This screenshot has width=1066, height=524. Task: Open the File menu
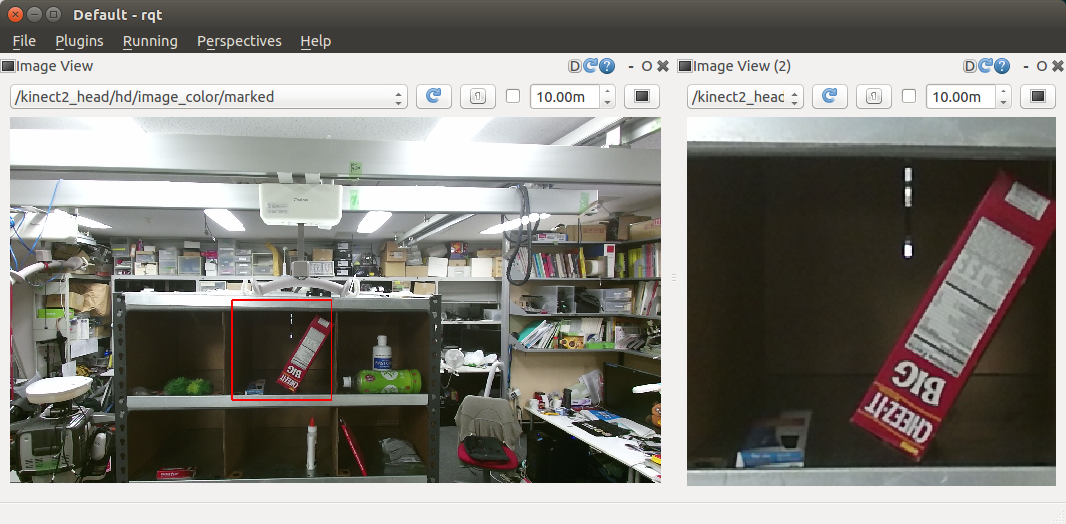24,41
